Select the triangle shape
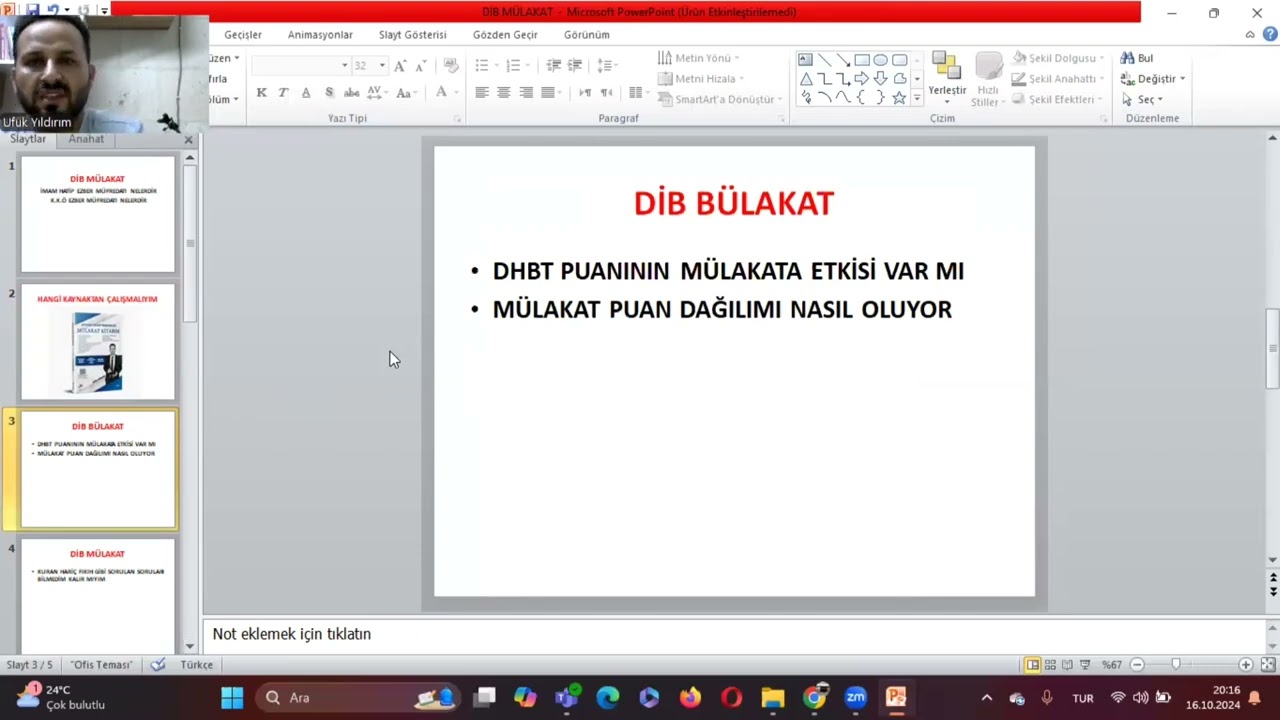This screenshot has height=720, width=1280. tap(806, 79)
